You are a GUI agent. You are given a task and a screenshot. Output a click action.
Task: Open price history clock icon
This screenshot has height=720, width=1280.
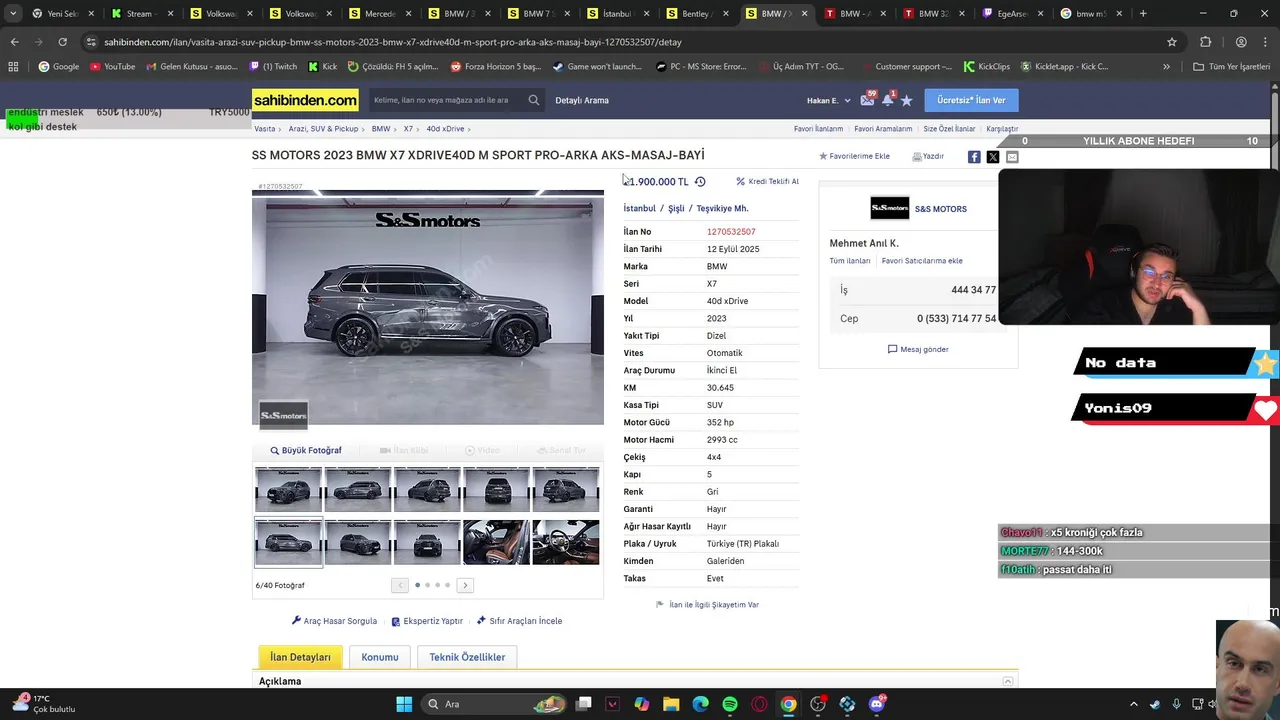click(x=700, y=182)
